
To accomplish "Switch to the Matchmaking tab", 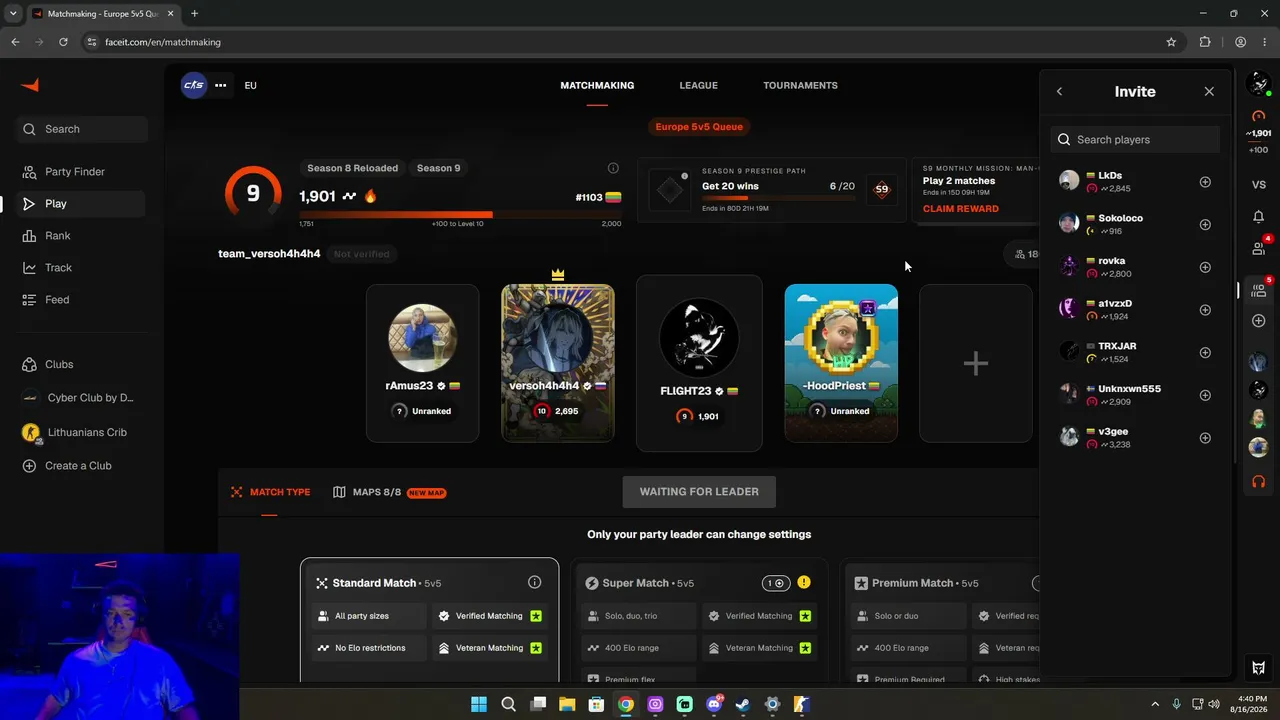I will tap(597, 86).
